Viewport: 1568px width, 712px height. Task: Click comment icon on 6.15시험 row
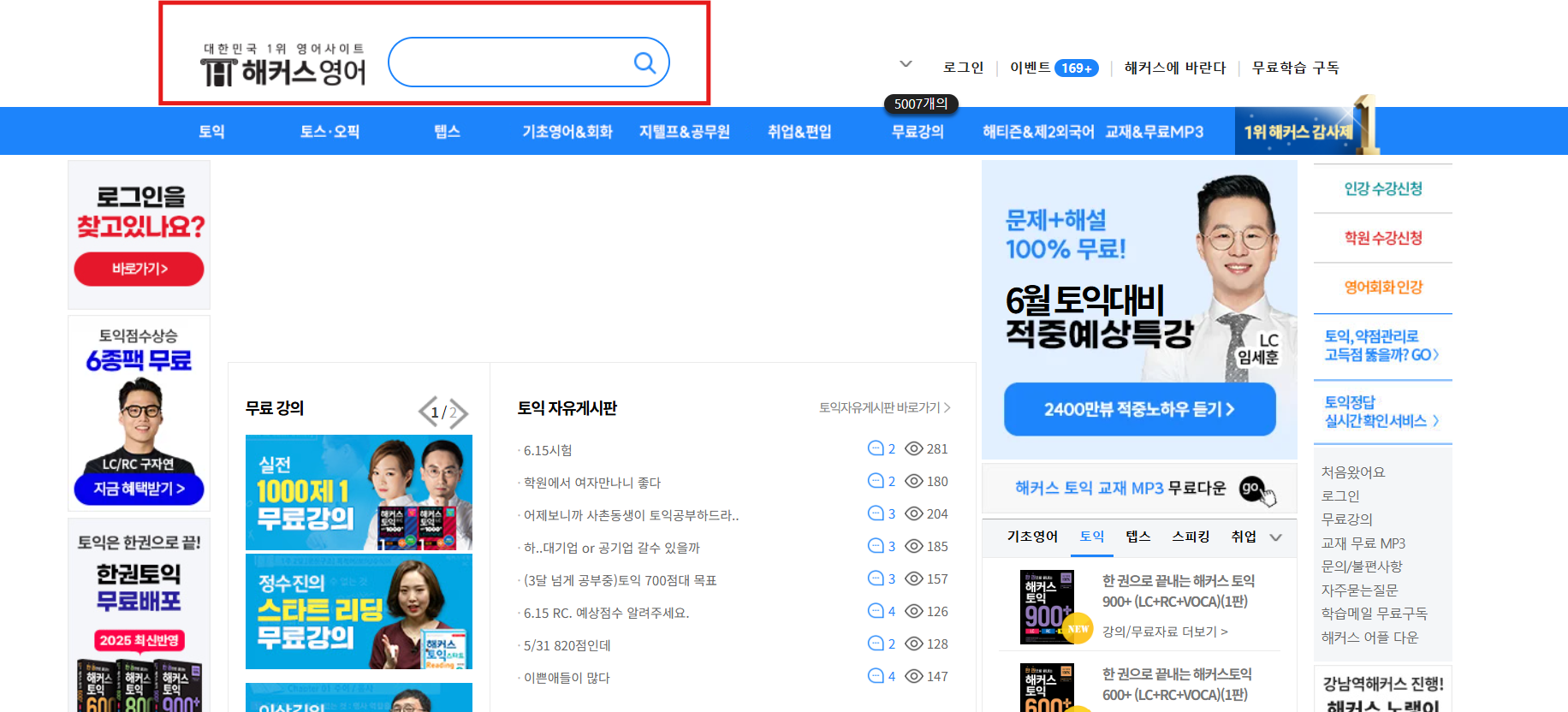[x=876, y=448]
